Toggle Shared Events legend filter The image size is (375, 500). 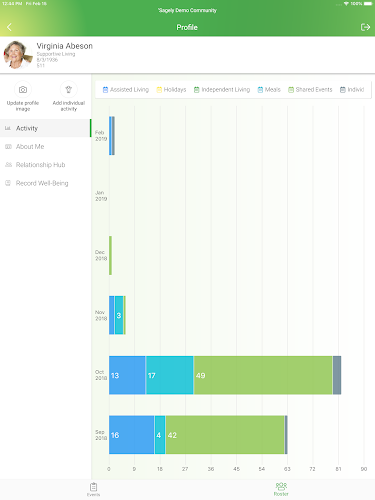coord(310,90)
